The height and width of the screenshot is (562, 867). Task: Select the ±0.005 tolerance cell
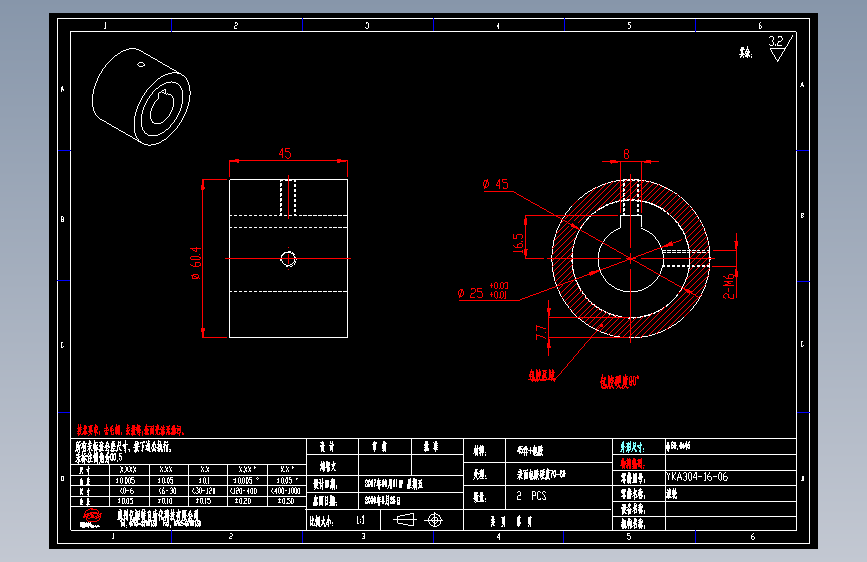(x=127, y=481)
